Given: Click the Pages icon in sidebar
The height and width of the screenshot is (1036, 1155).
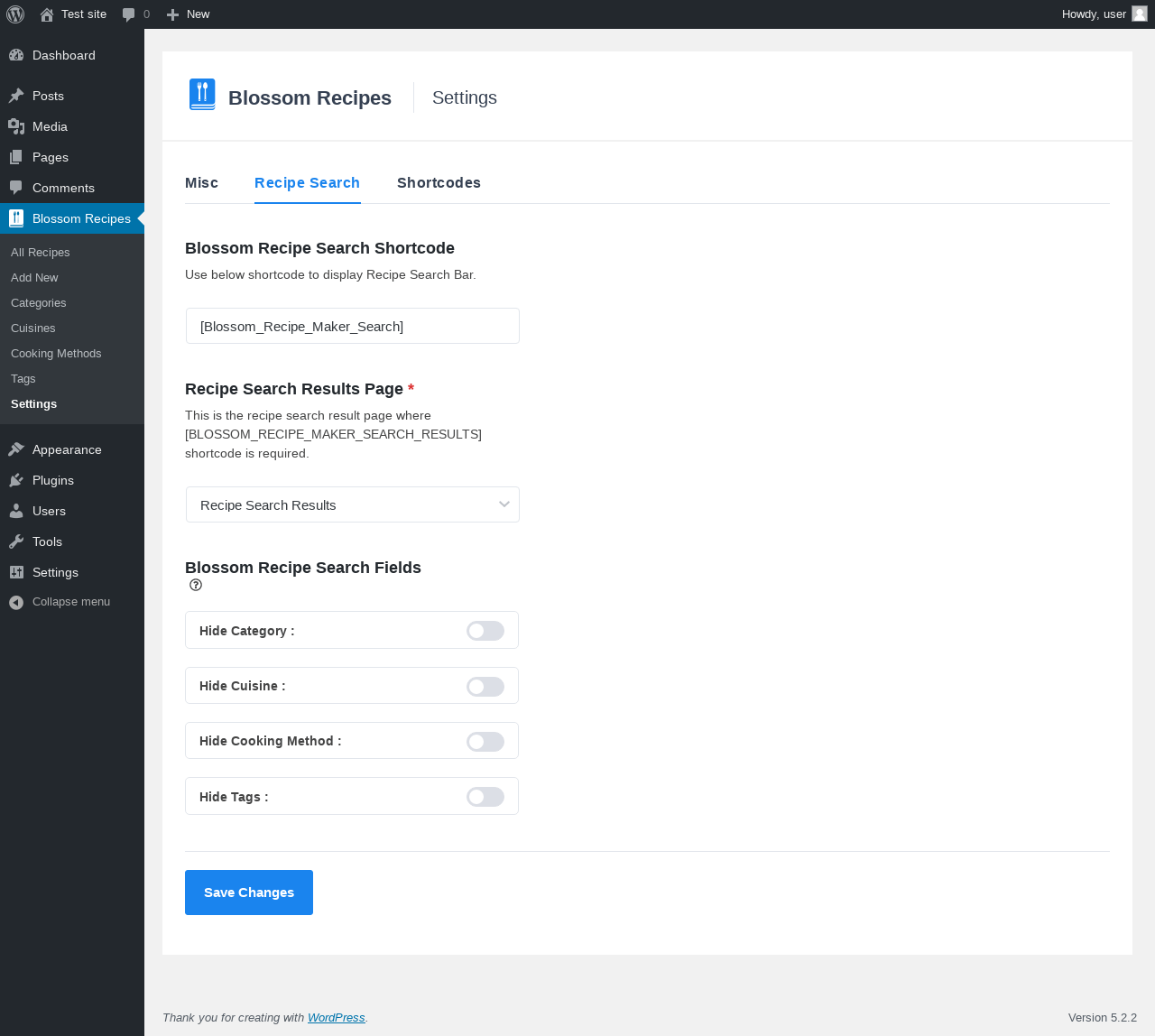Looking at the screenshot, I should [x=16, y=157].
